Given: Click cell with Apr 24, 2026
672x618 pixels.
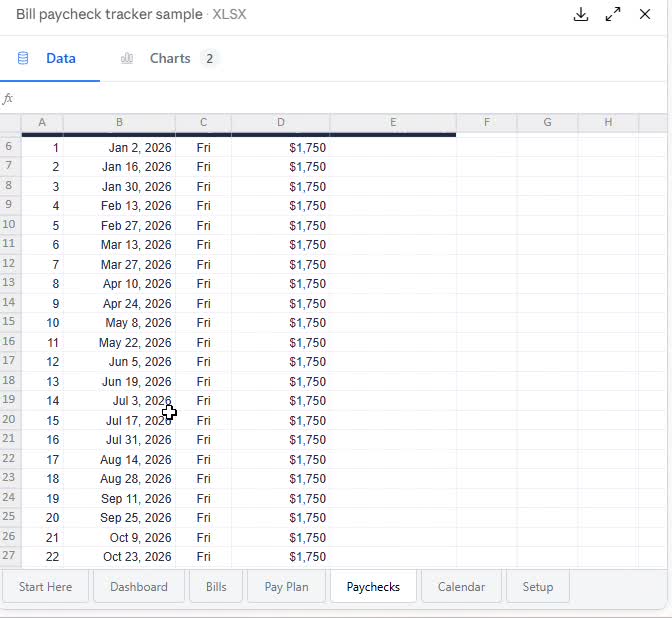Looking at the screenshot, I should coord(119,304).
